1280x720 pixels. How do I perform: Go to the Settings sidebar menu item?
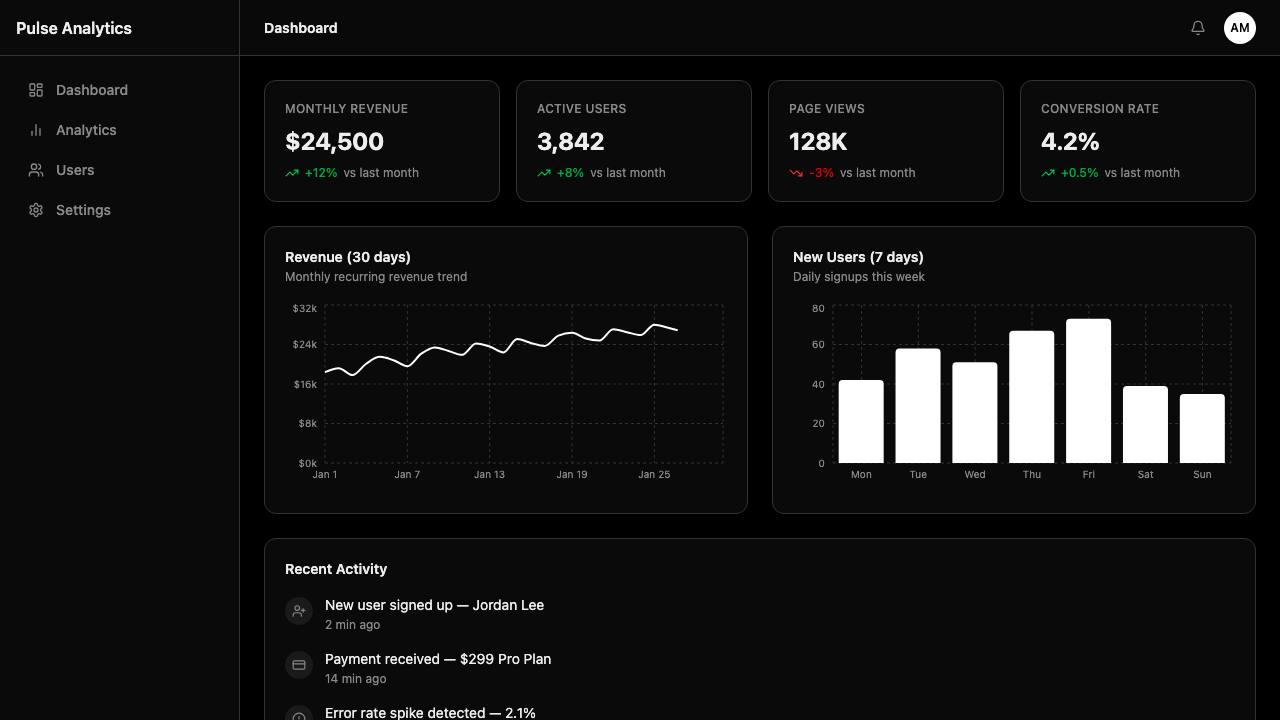click(x=120, y=210)
